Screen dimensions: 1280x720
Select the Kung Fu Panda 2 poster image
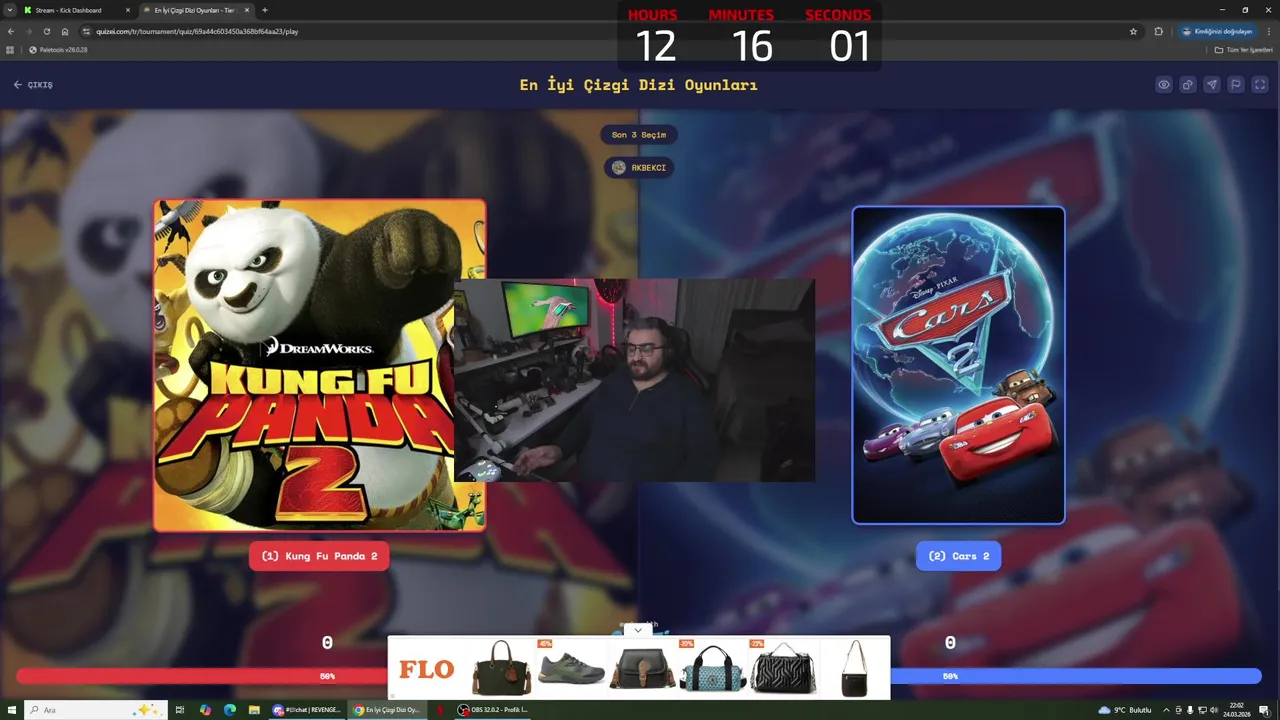pyautogui.click(x=319, y=365)
